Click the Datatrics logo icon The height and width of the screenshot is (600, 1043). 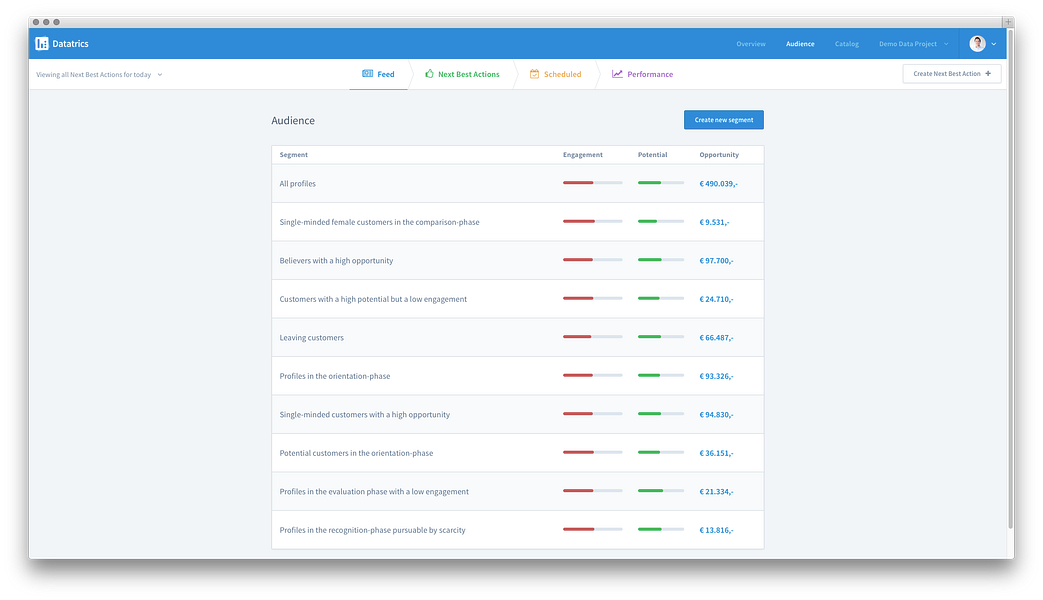tap(41, 43)
